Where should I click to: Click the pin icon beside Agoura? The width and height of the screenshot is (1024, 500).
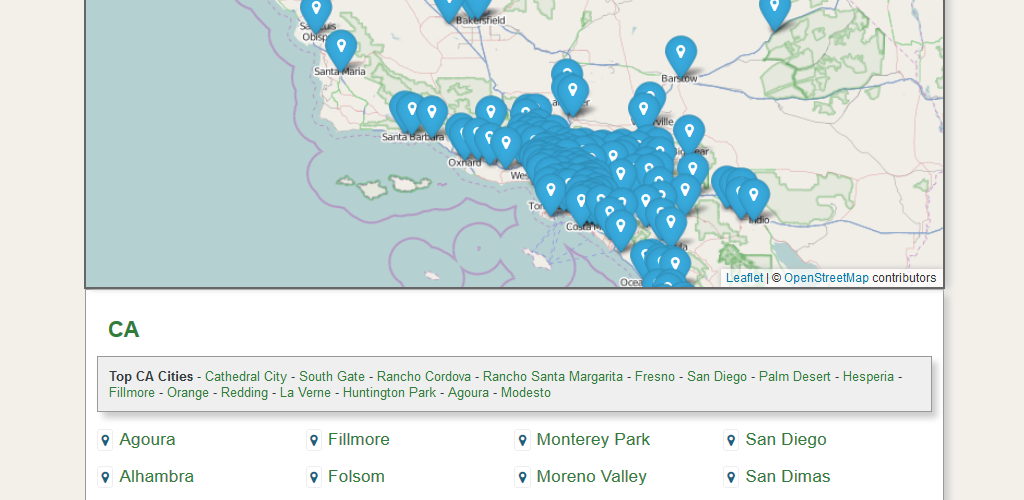[105, 440]
